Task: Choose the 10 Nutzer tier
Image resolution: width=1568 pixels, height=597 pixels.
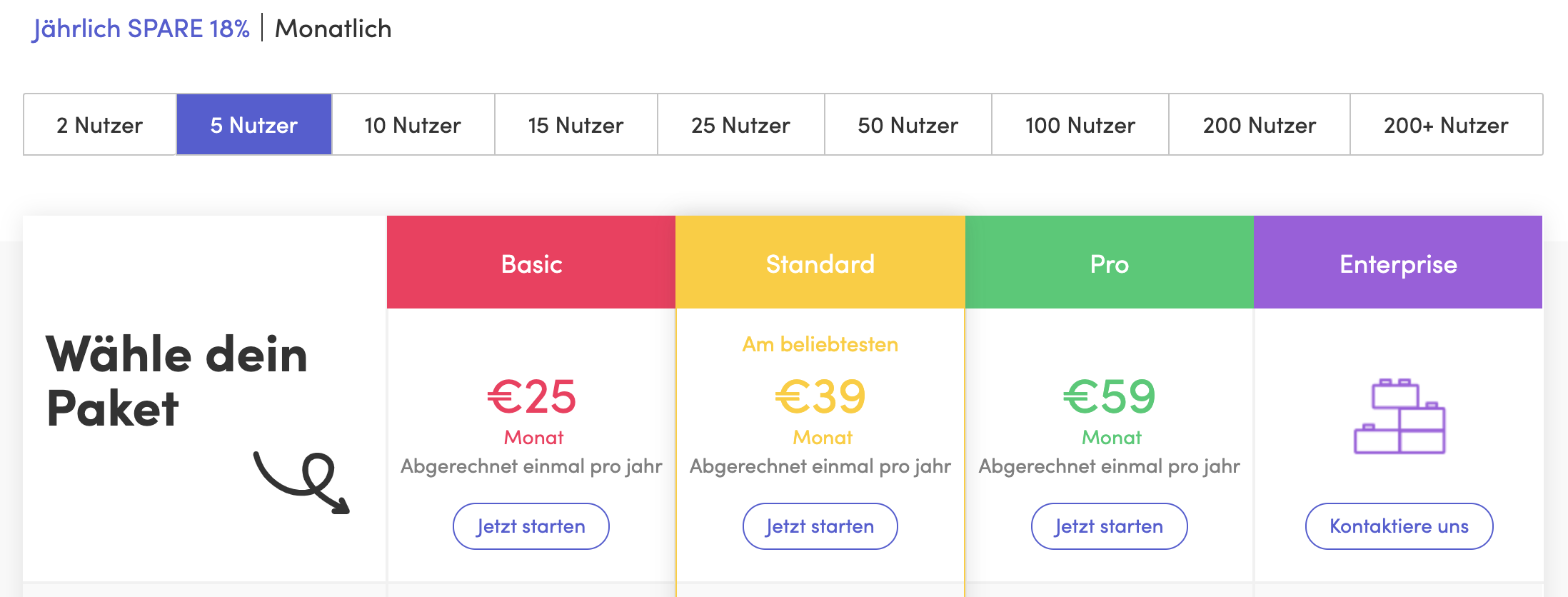Action: 413,125
